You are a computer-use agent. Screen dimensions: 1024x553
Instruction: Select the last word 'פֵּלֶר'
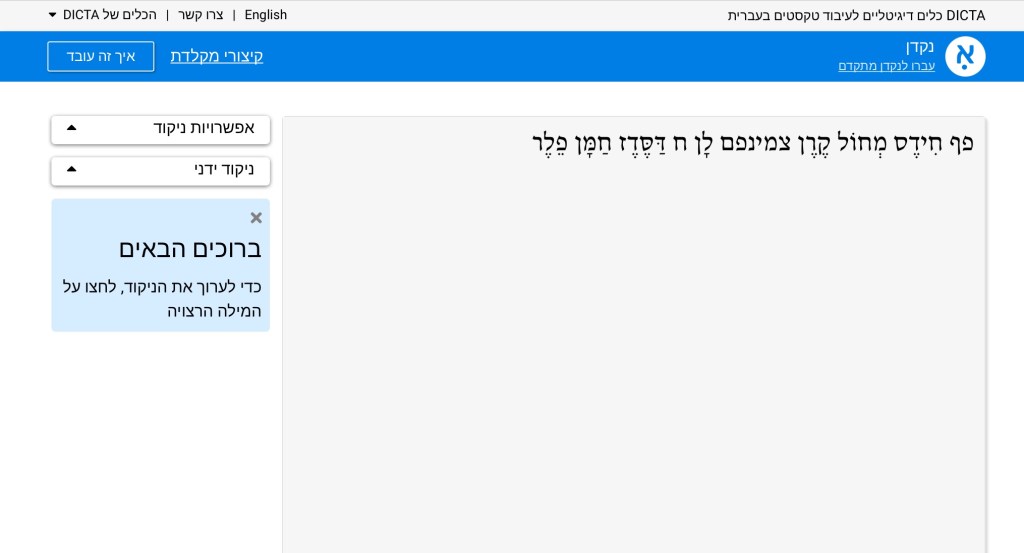click(x=549, y=143)
